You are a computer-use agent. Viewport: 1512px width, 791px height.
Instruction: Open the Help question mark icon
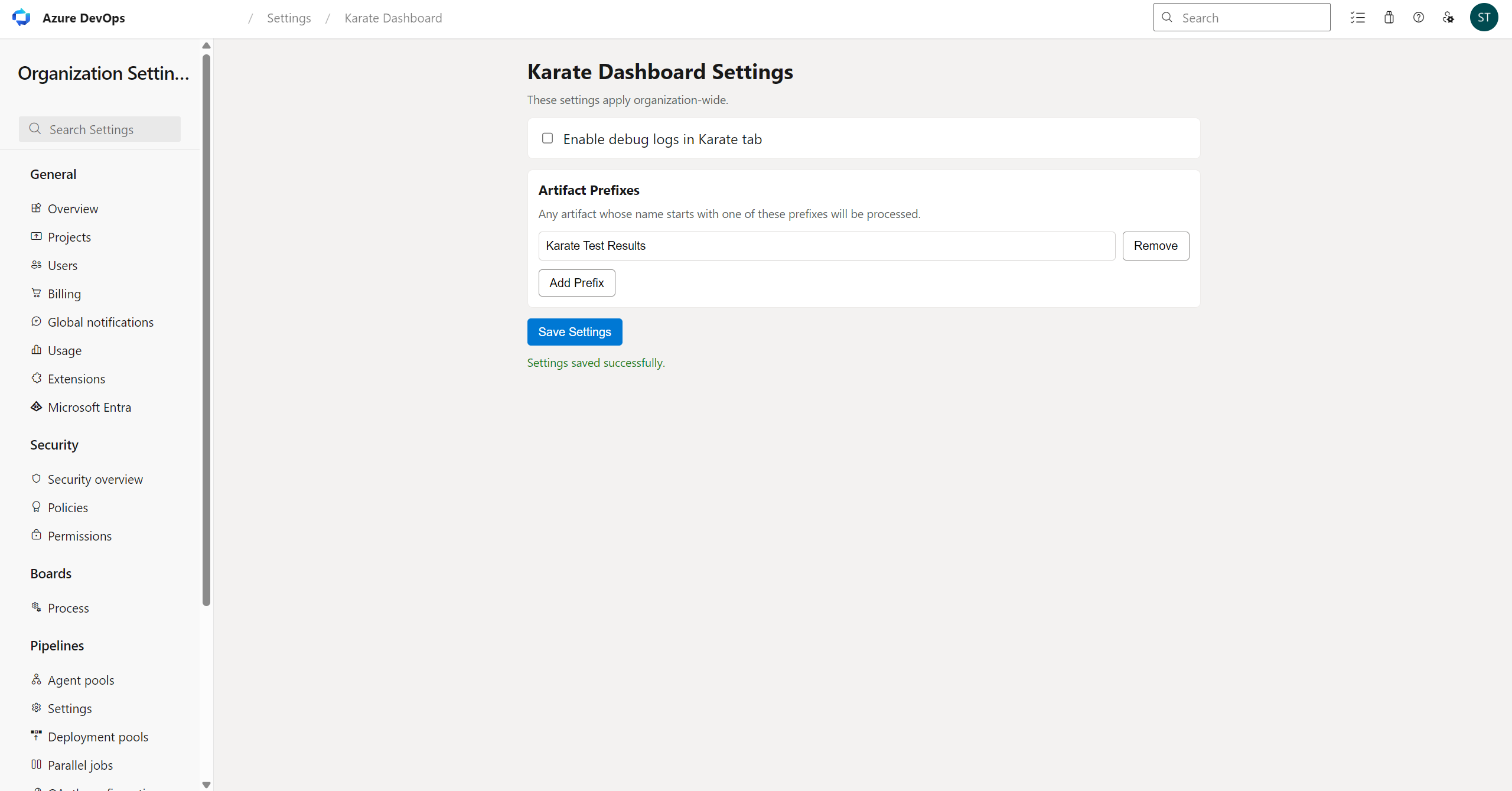coord(1419,18)
